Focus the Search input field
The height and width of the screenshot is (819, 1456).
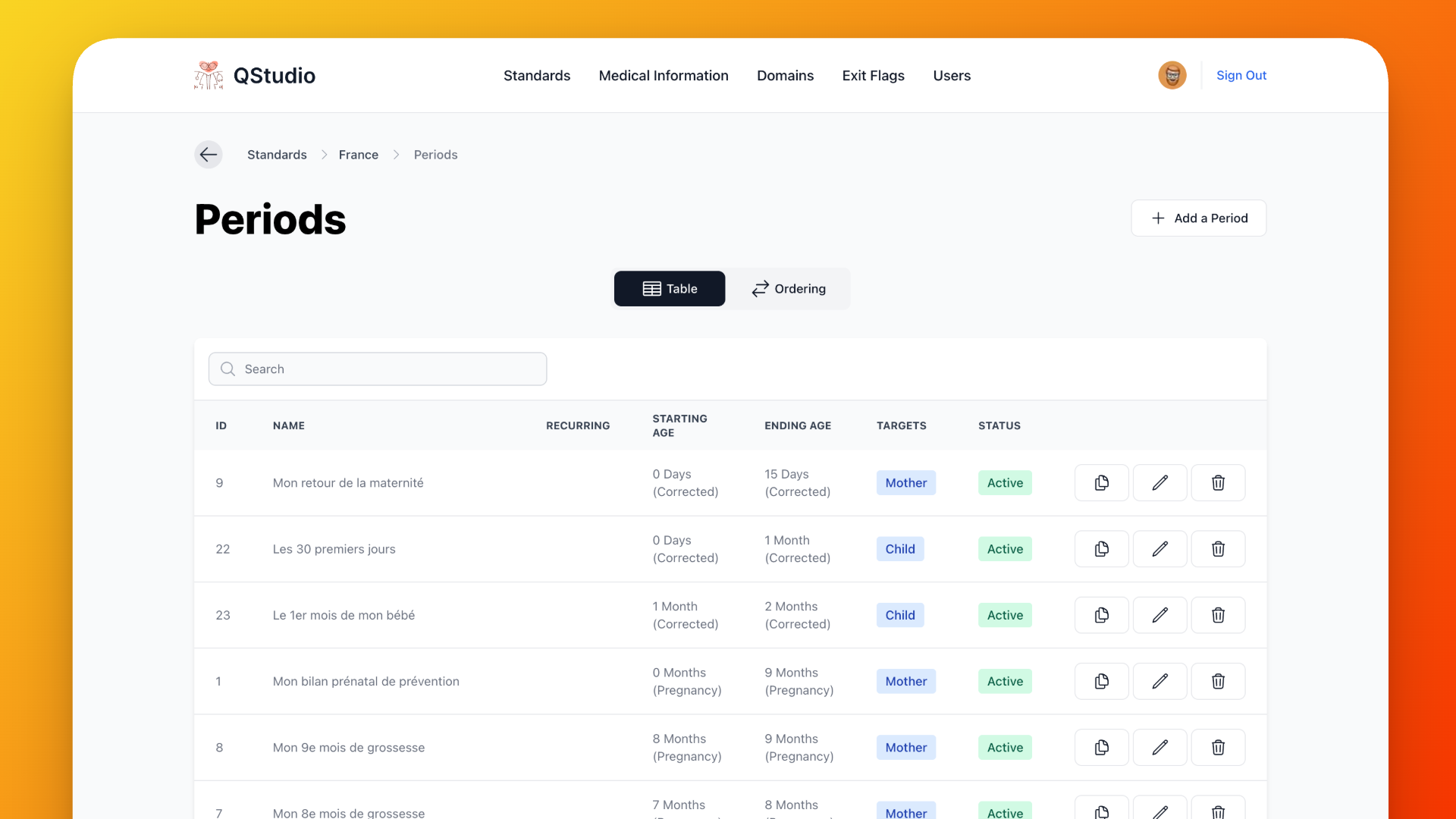coord(378,369)
